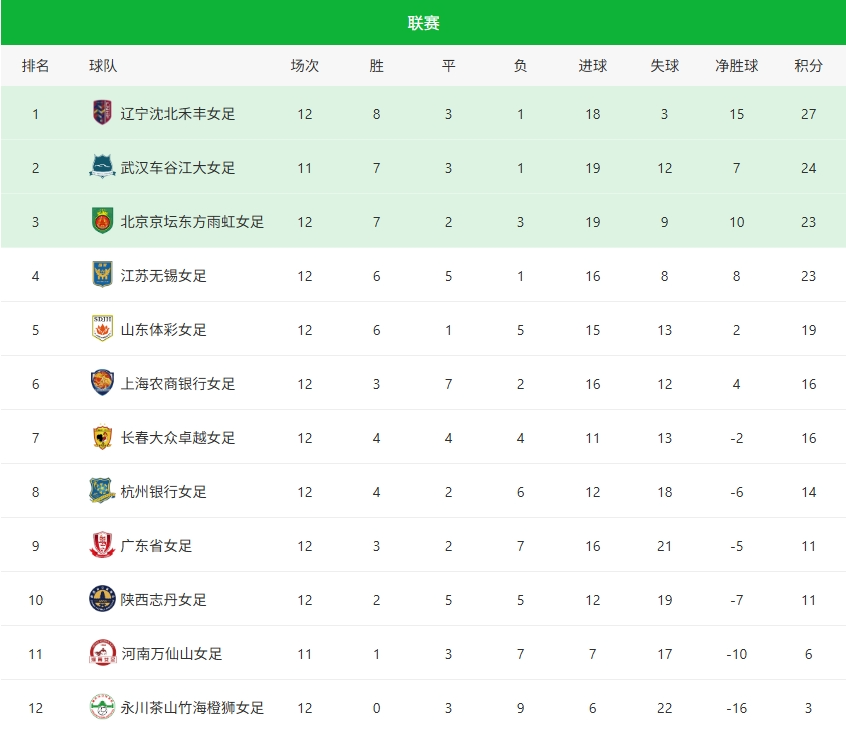Open the 陕西志丹女足 round badge
The width and height of the screenshot is (846, 733).
point(103,599)
